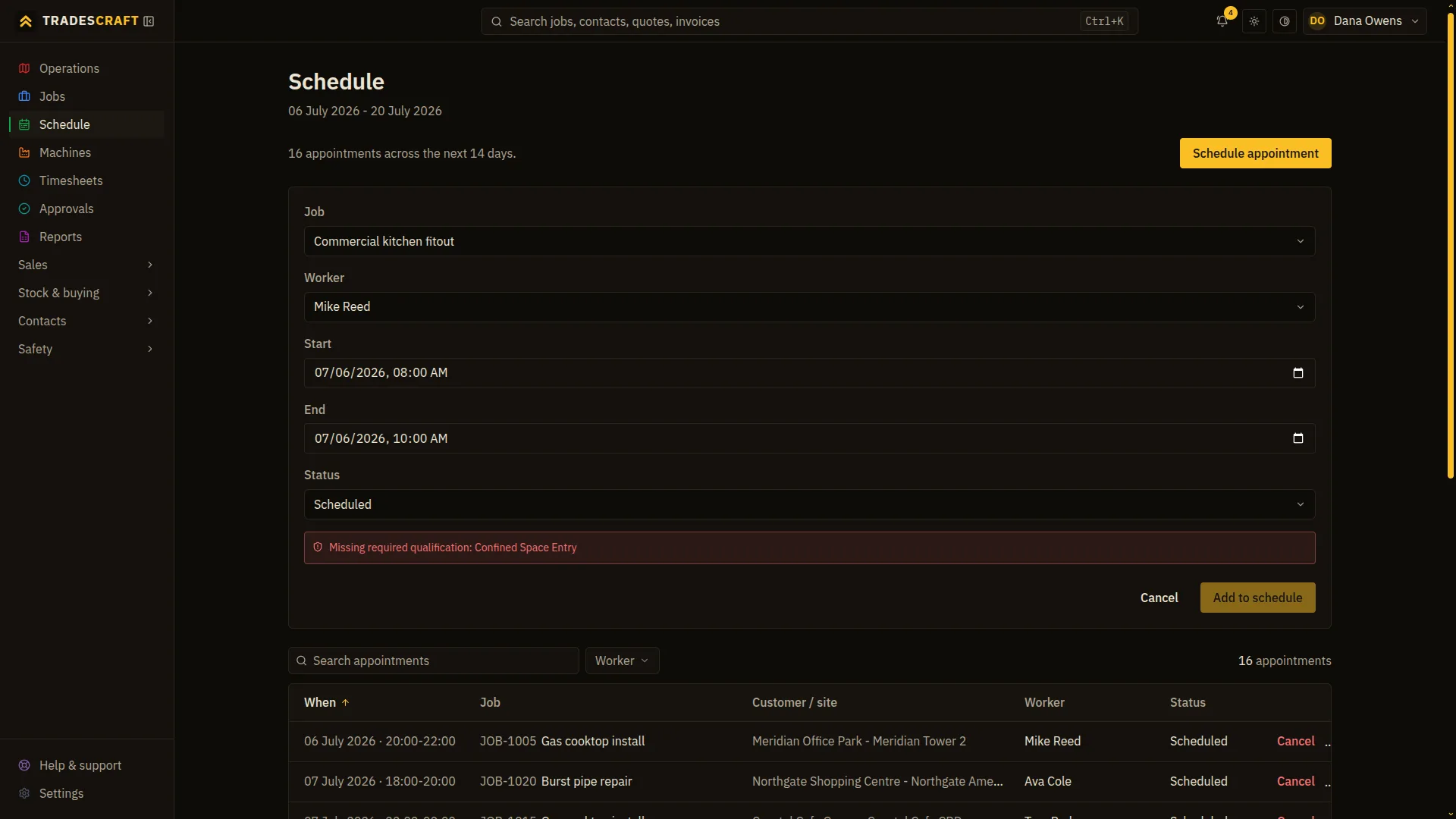Open Settings in sidebar
Screen dimensions: 1456x819
click(86, 793)
